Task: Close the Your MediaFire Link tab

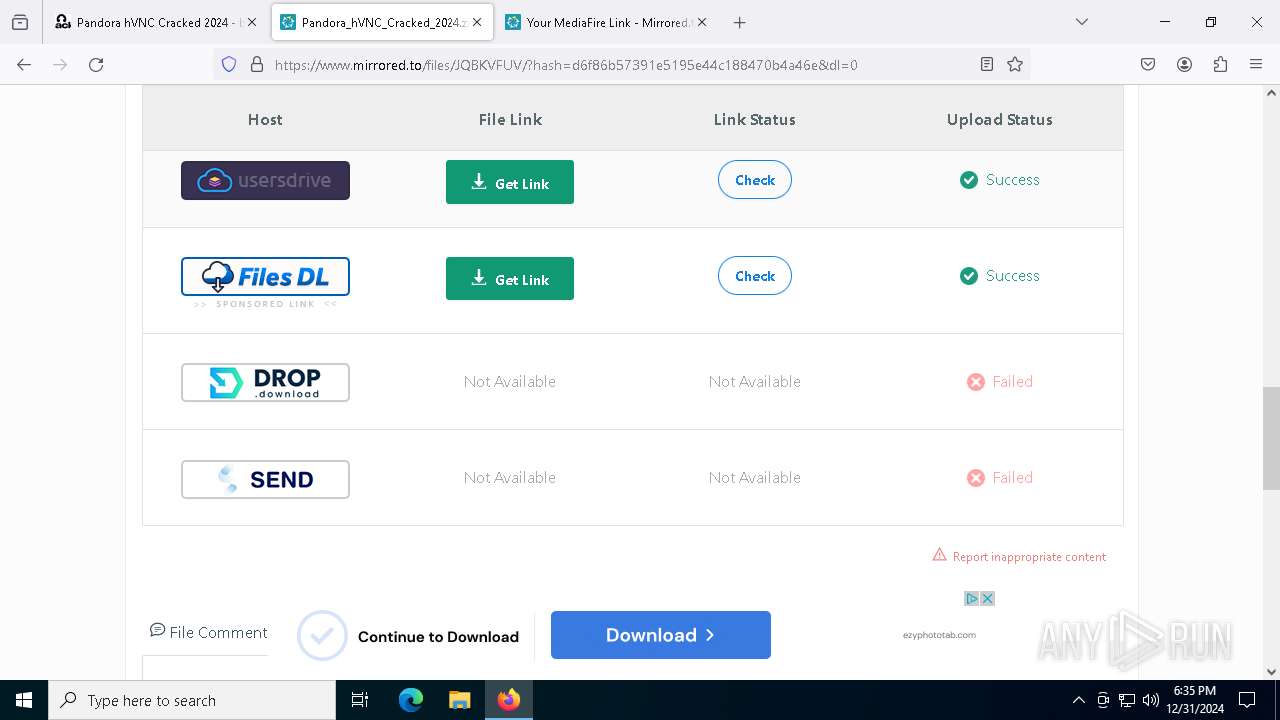Action: 702,22
